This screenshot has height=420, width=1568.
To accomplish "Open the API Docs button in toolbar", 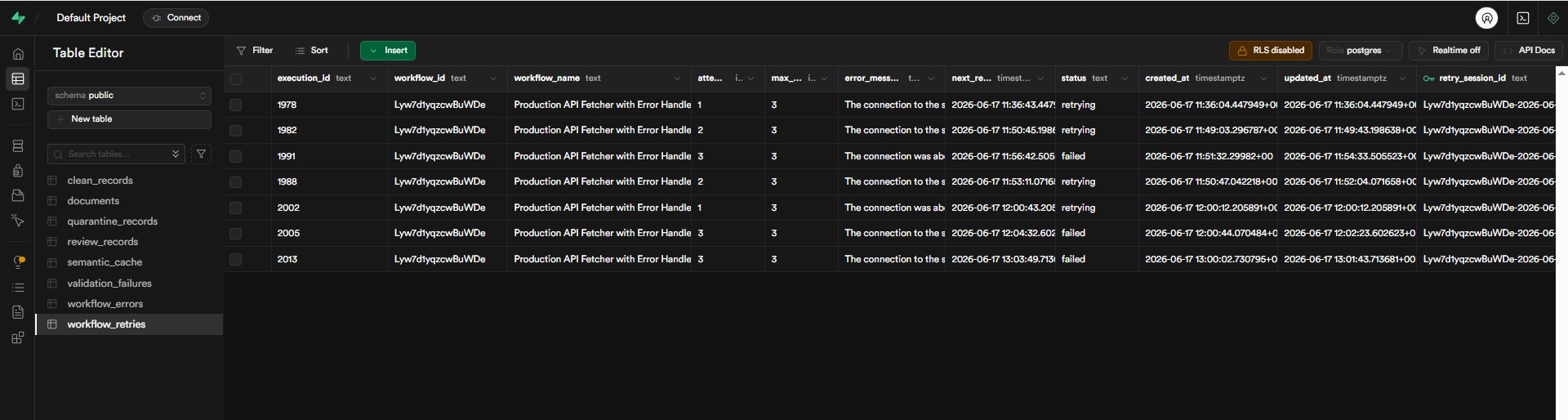I will [1529, 51].
